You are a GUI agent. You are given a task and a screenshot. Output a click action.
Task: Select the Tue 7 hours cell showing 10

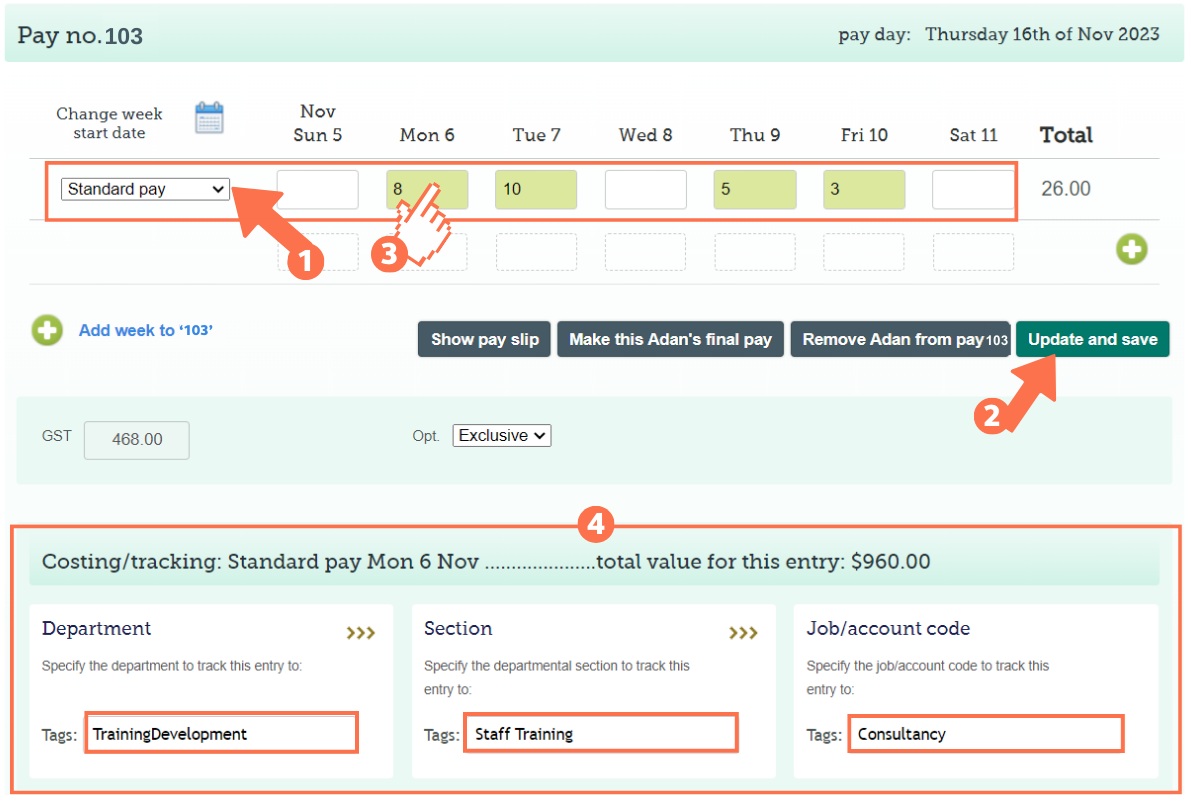tap(536, 189)
